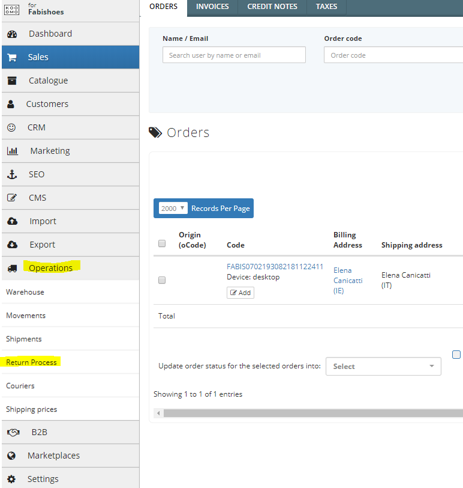Open the Import menu item
Image resolution: width=463 pixels, height=488 pixels.
(x=70, y=221)
